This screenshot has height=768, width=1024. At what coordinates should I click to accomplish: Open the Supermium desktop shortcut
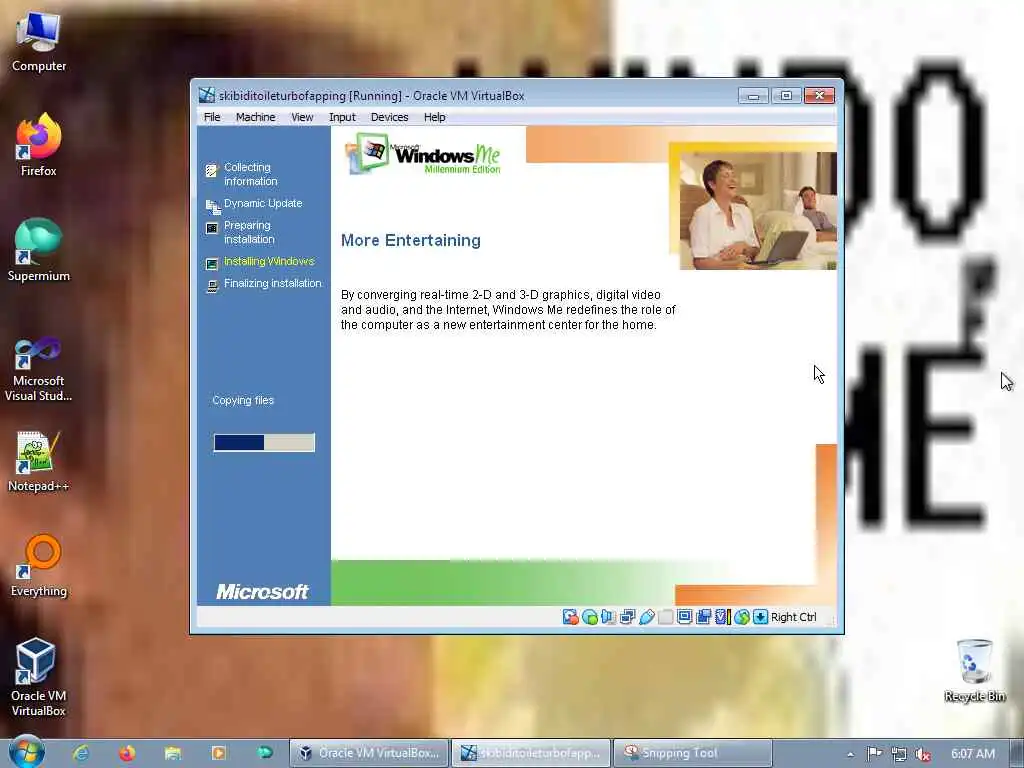(x=39, y=249)
